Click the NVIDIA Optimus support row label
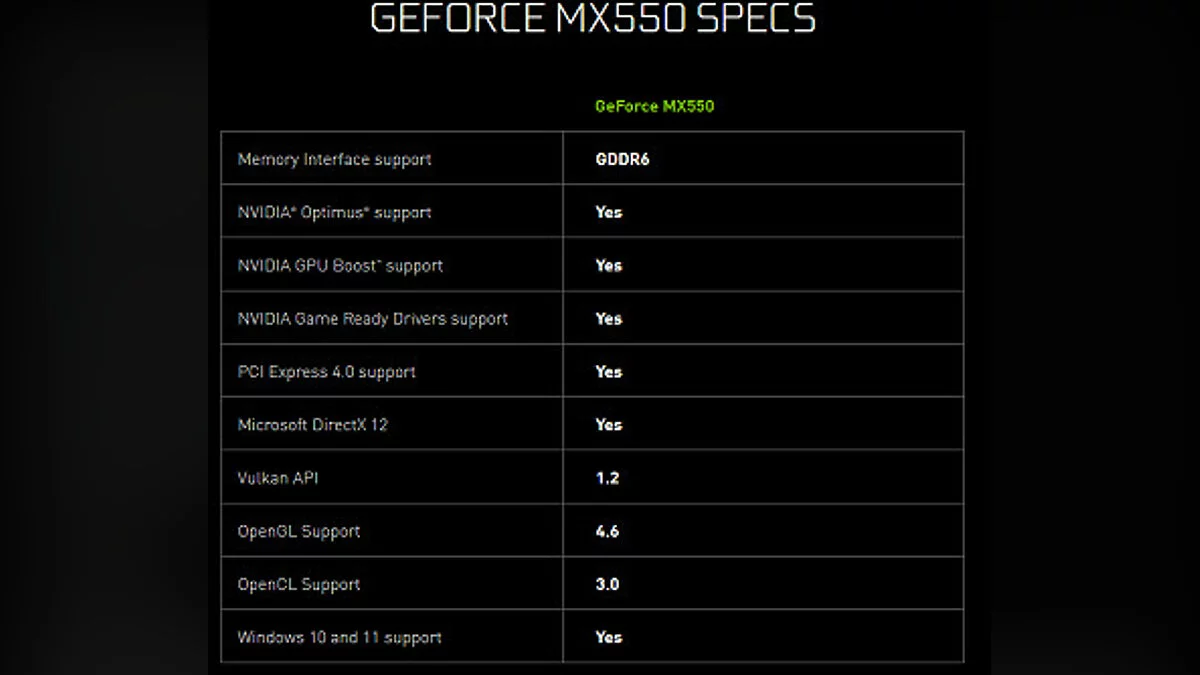1200x675 pixels. coord(334,212)
